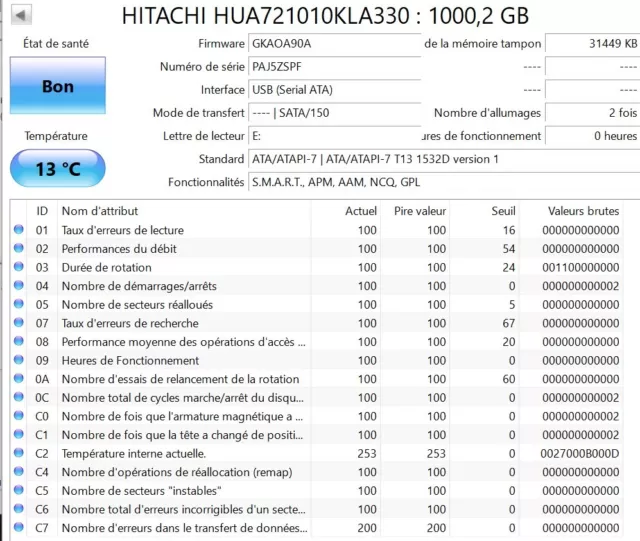The height and width of the screenshot is (541, 640).
Task: Click the serial number field PAJ5ZSPF
Action: click(334, 67)
